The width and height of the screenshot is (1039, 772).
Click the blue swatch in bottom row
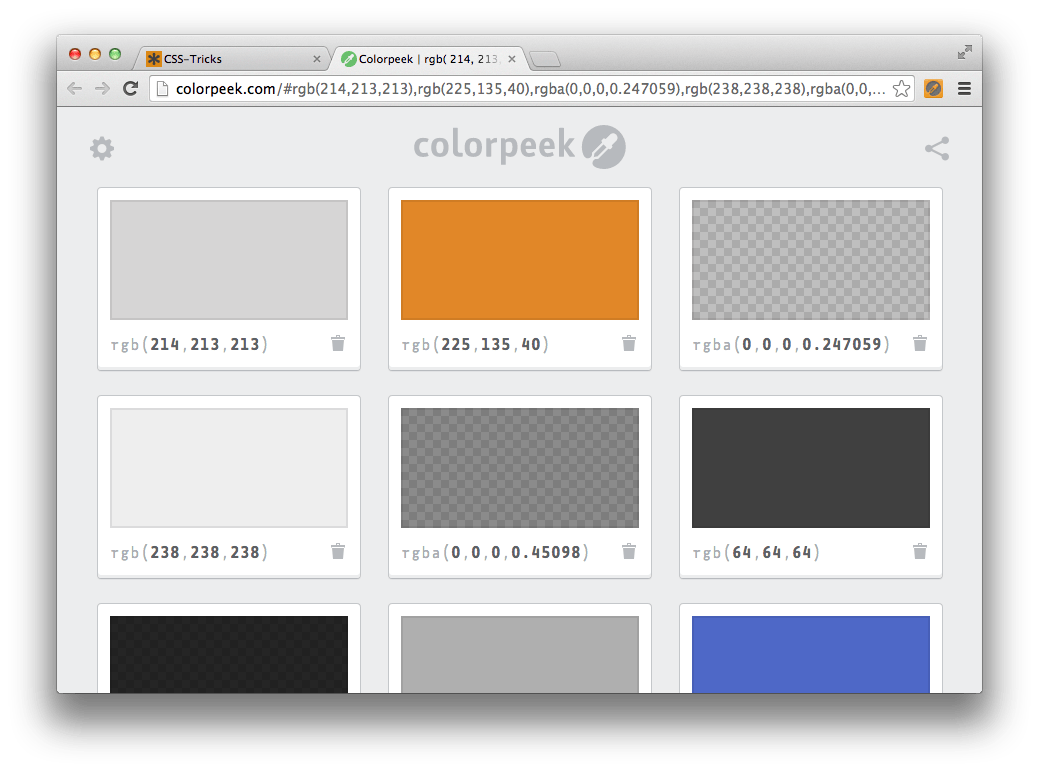pos(810,655)
